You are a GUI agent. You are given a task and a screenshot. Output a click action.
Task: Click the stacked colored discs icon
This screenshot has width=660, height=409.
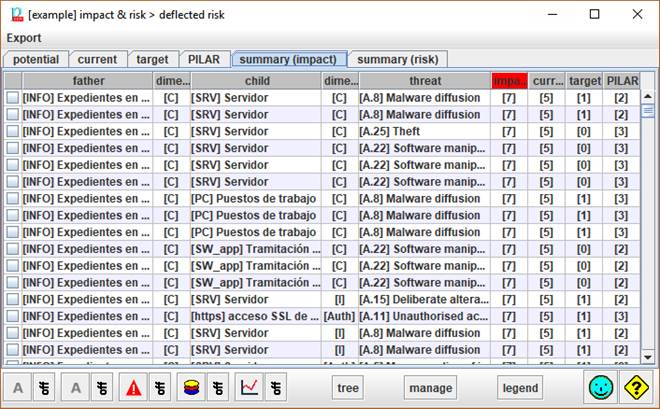pyautogui.click(x=192, y=388)
